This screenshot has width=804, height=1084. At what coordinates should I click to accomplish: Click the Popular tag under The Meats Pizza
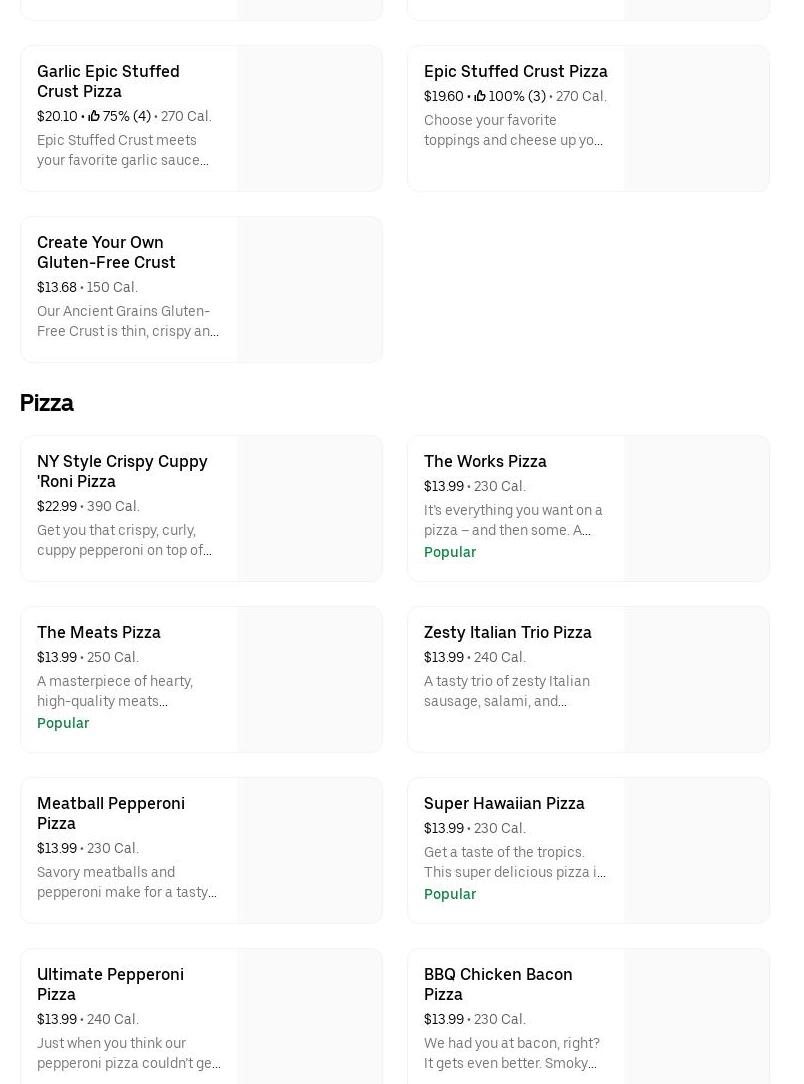point(63,723)
